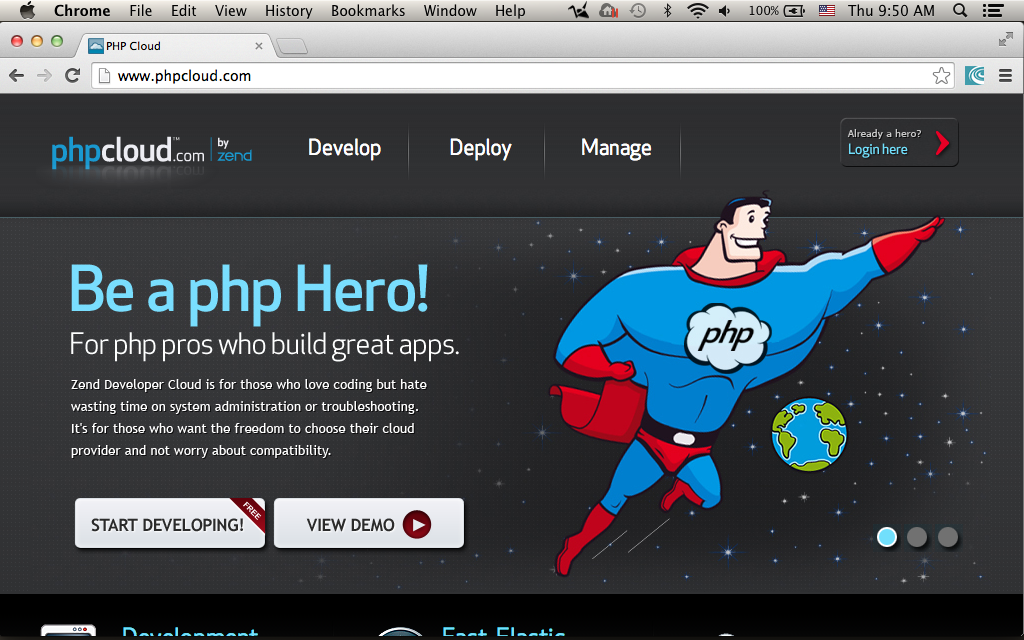Open the Deploy navigation item
The height and width of the screenshot is (640, 1024).
480,148
